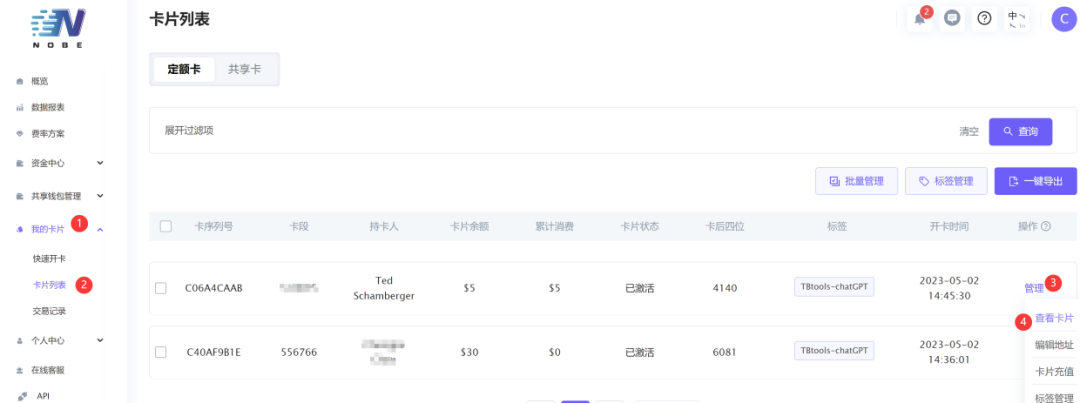Click the 共享钱包管理 sidebar icon

tap(19, 196)
